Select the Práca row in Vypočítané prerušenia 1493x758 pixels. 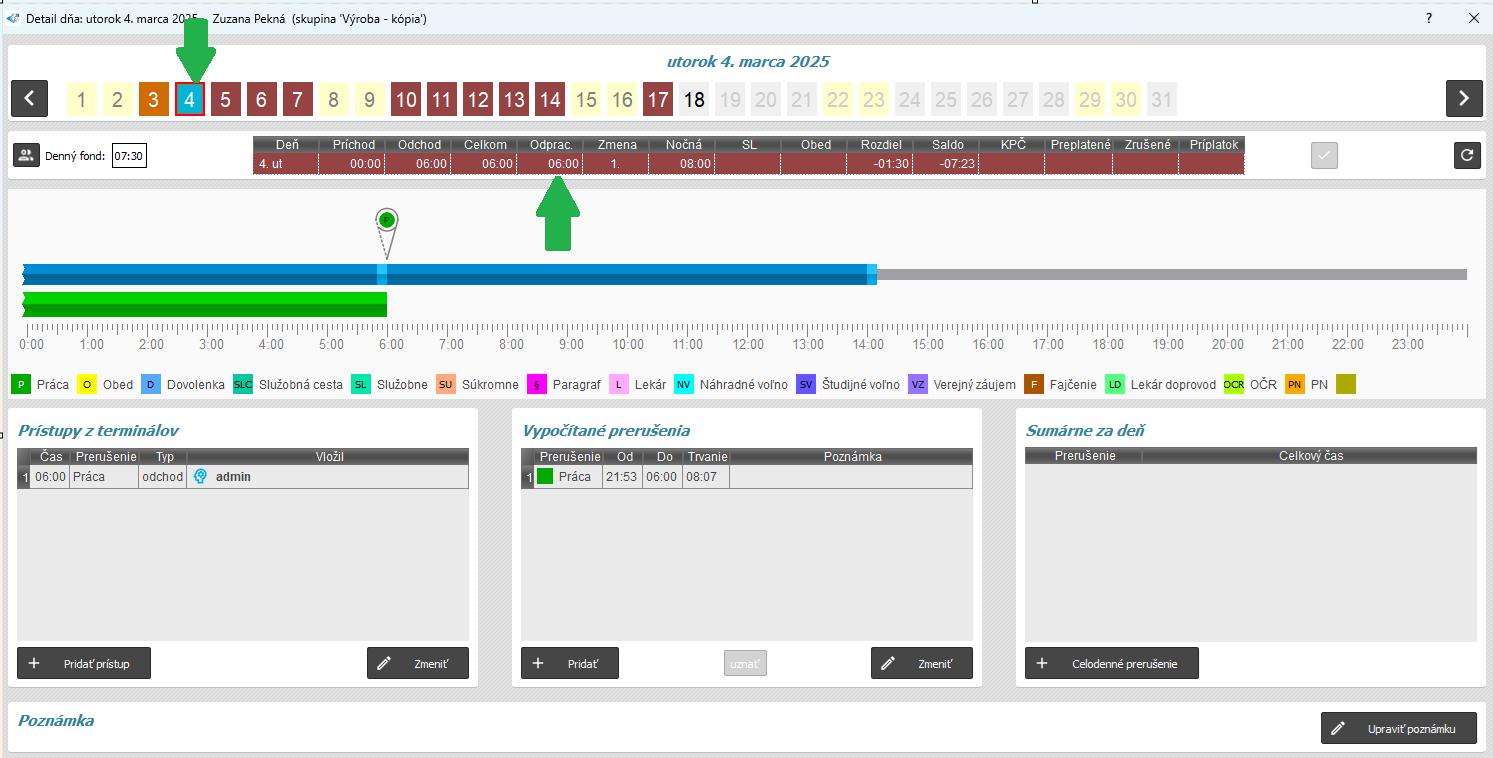point(574,477)
